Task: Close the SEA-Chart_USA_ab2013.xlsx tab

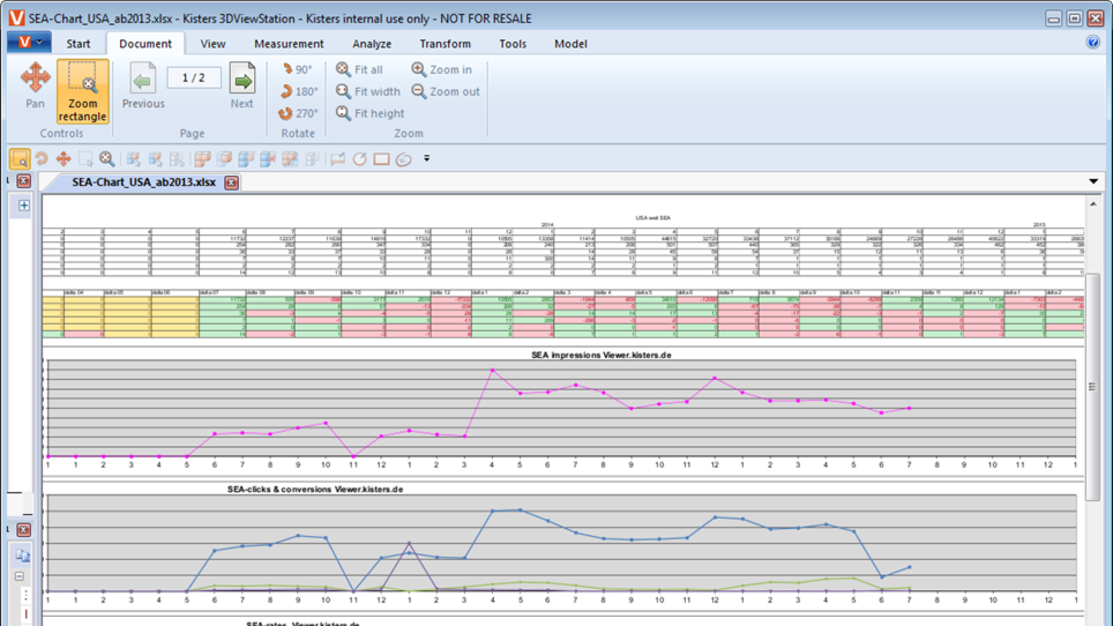Action: pyautogui.click(x=231, y=182)
